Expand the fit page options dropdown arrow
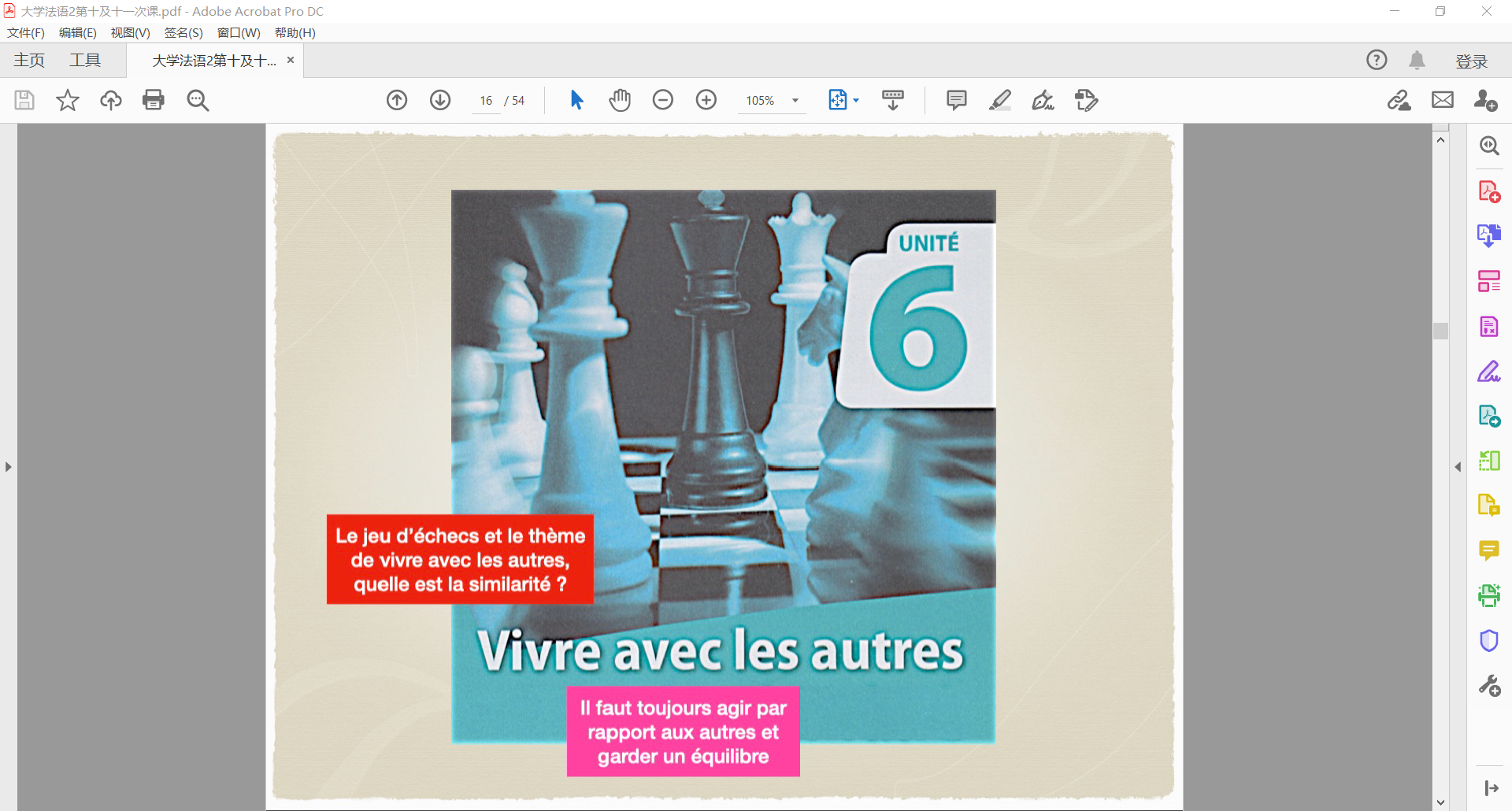The image size is (1512, 811). click(x=856, y=101)
